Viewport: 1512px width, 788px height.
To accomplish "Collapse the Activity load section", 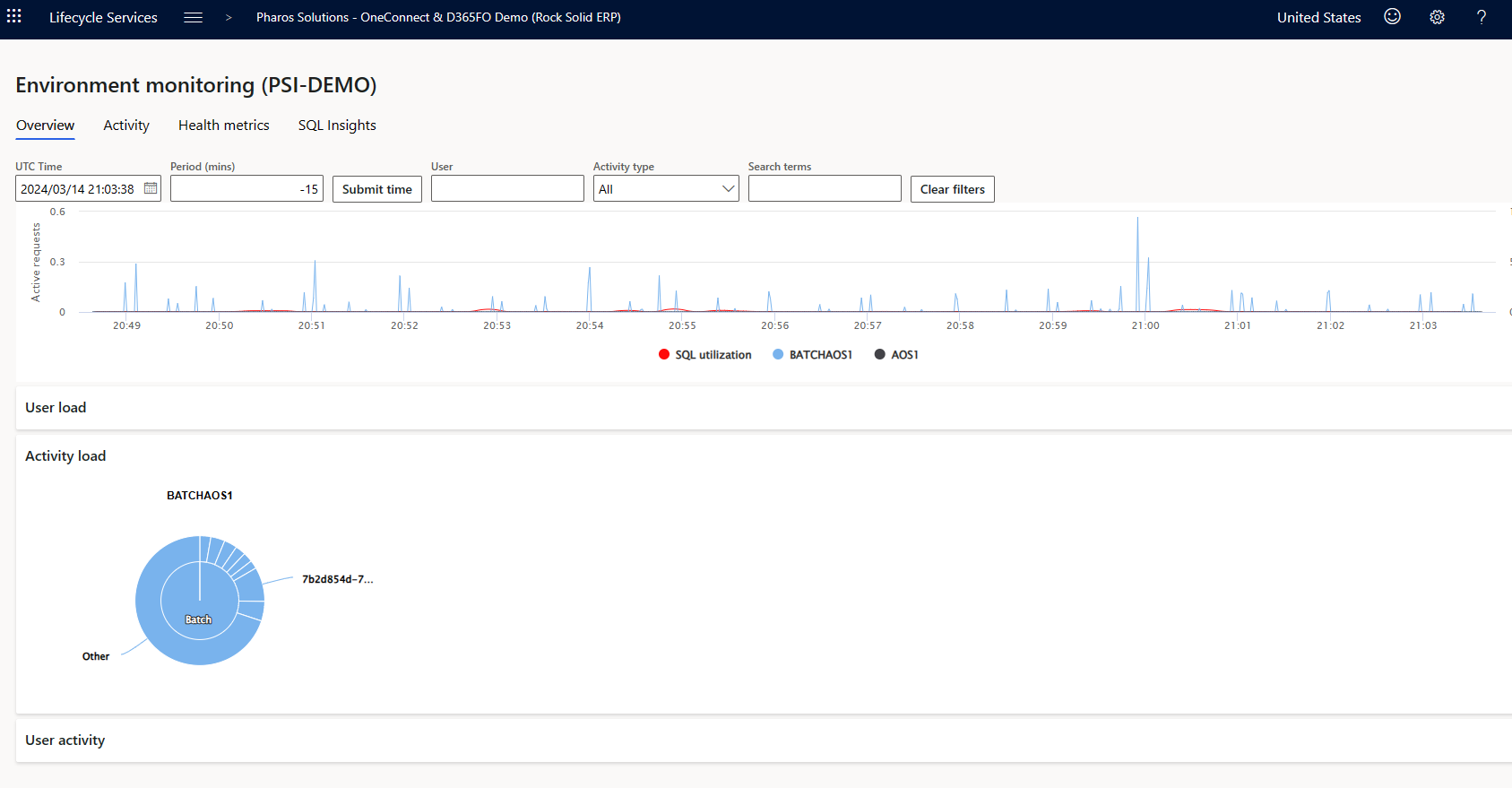I will 65,456.
